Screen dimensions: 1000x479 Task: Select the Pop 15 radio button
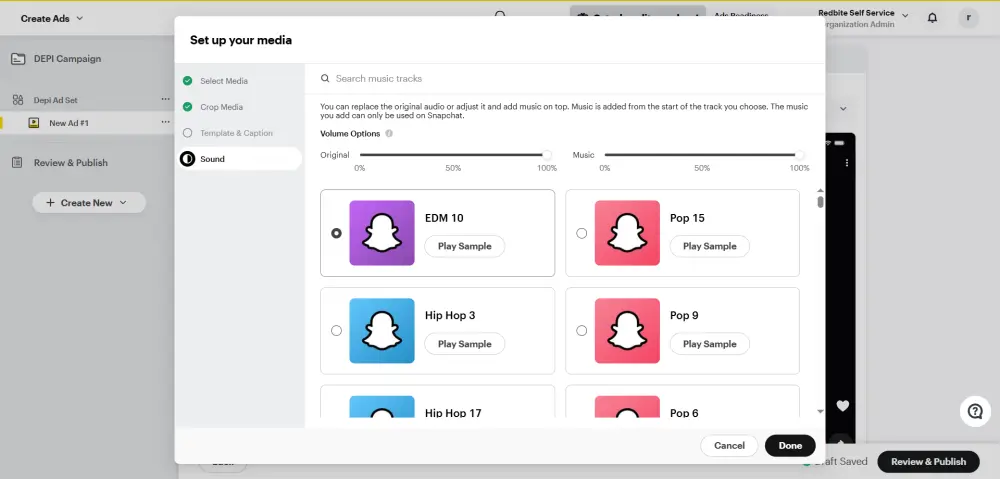tap(581, 233)
